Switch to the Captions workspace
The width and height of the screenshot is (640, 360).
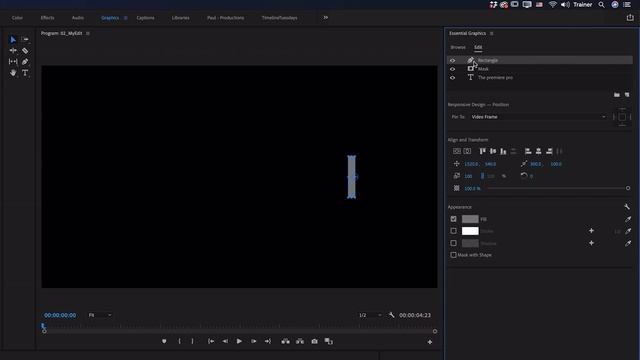pyautogui.click(x=145, y=18)
